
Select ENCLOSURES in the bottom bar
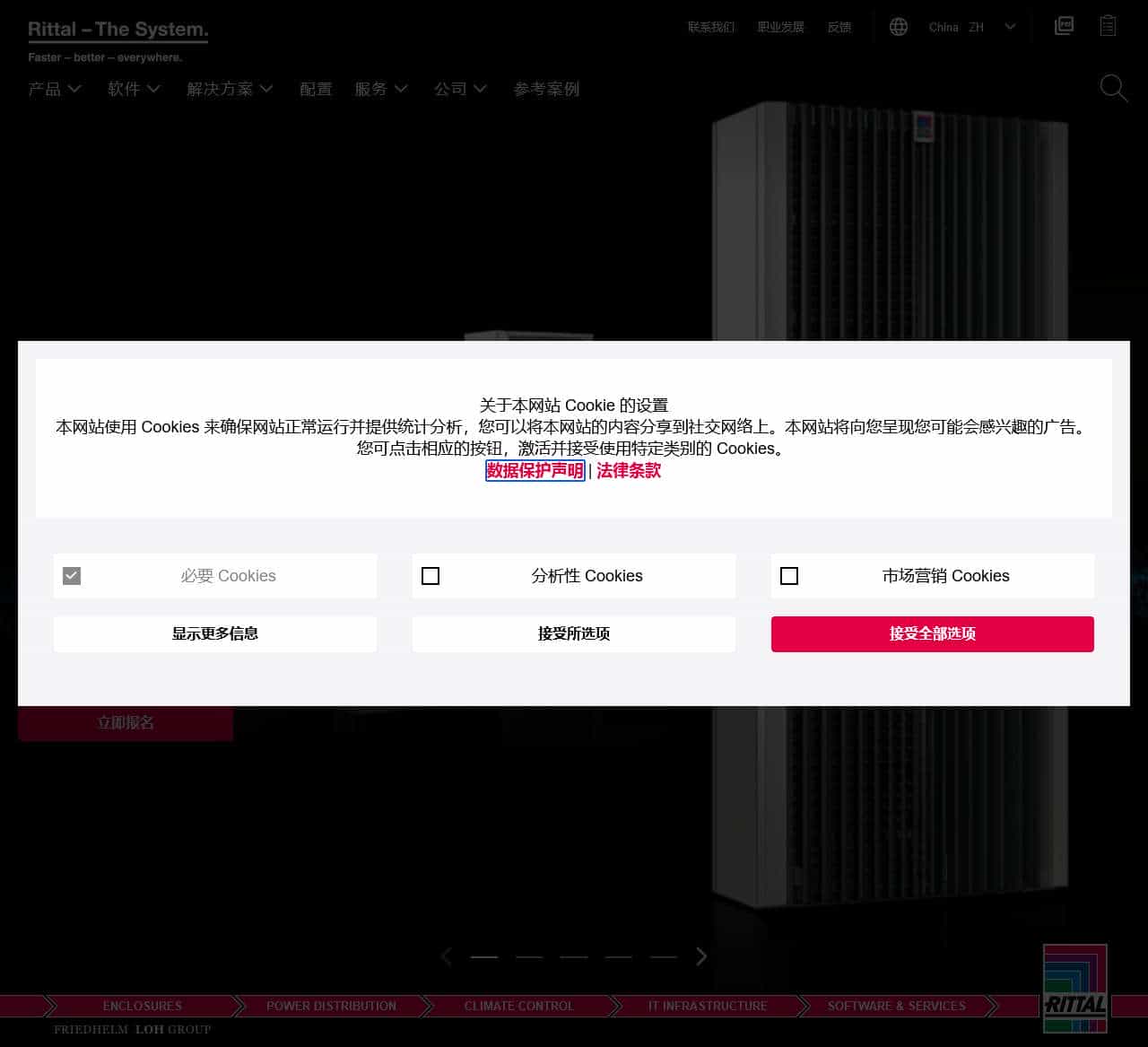click(143, 1006)
